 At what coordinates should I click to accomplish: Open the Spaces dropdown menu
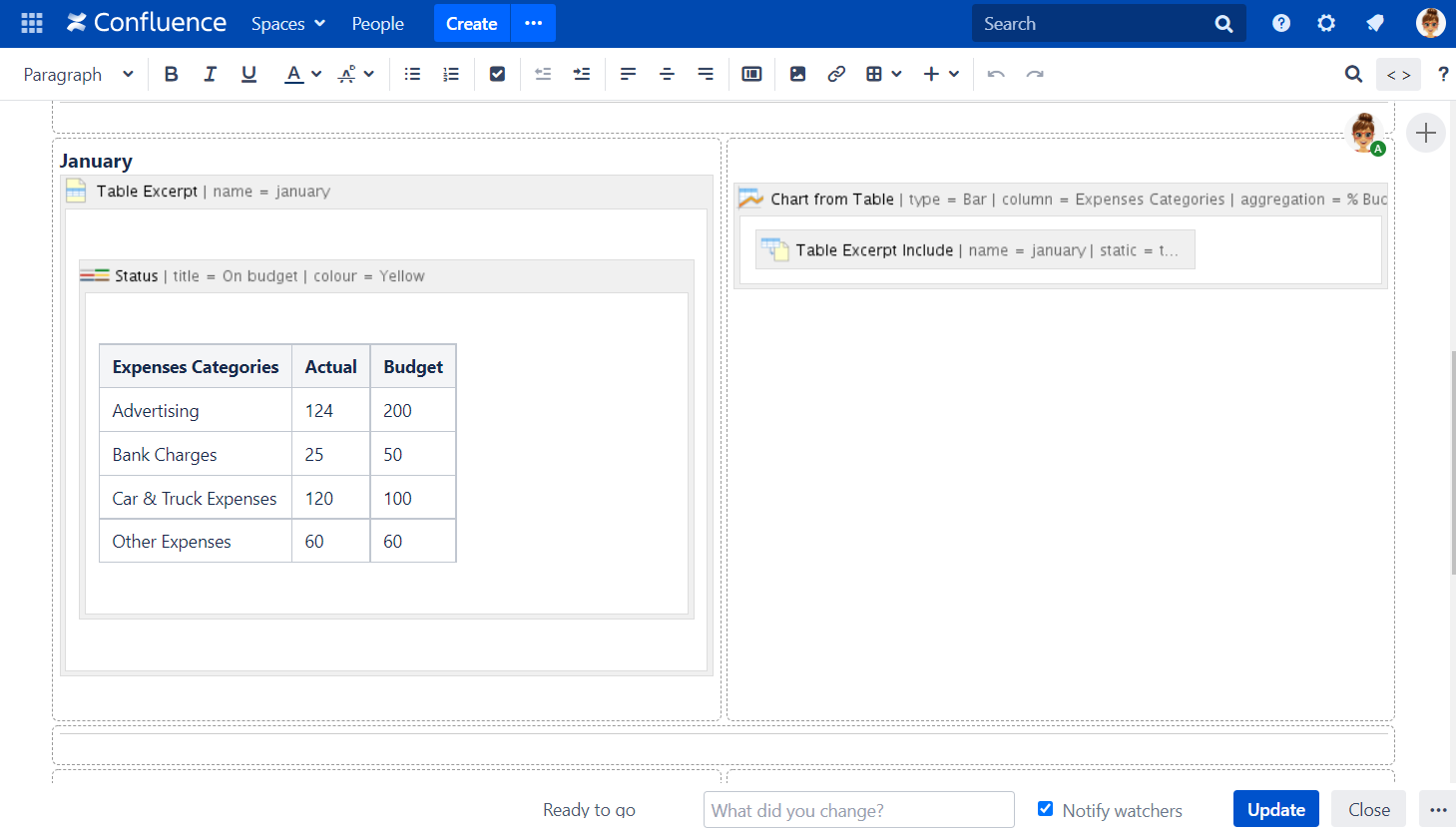point(287,23)
